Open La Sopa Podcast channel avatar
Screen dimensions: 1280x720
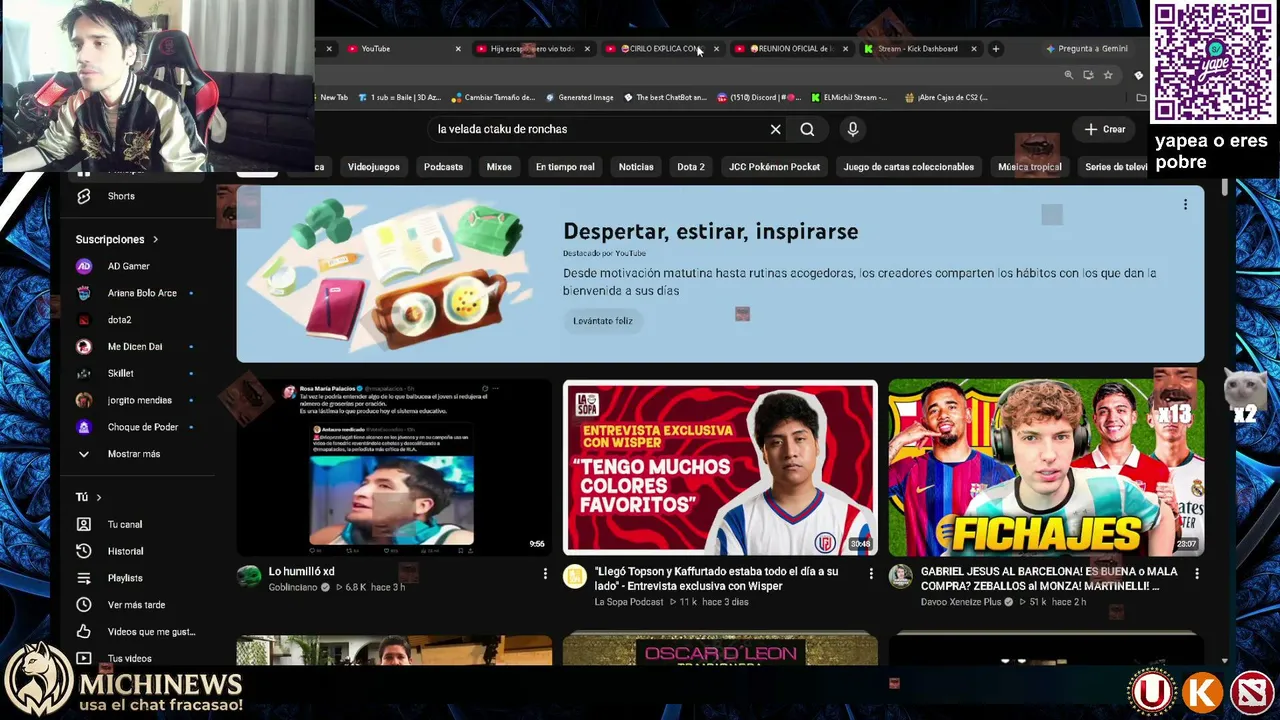point(574,576)
